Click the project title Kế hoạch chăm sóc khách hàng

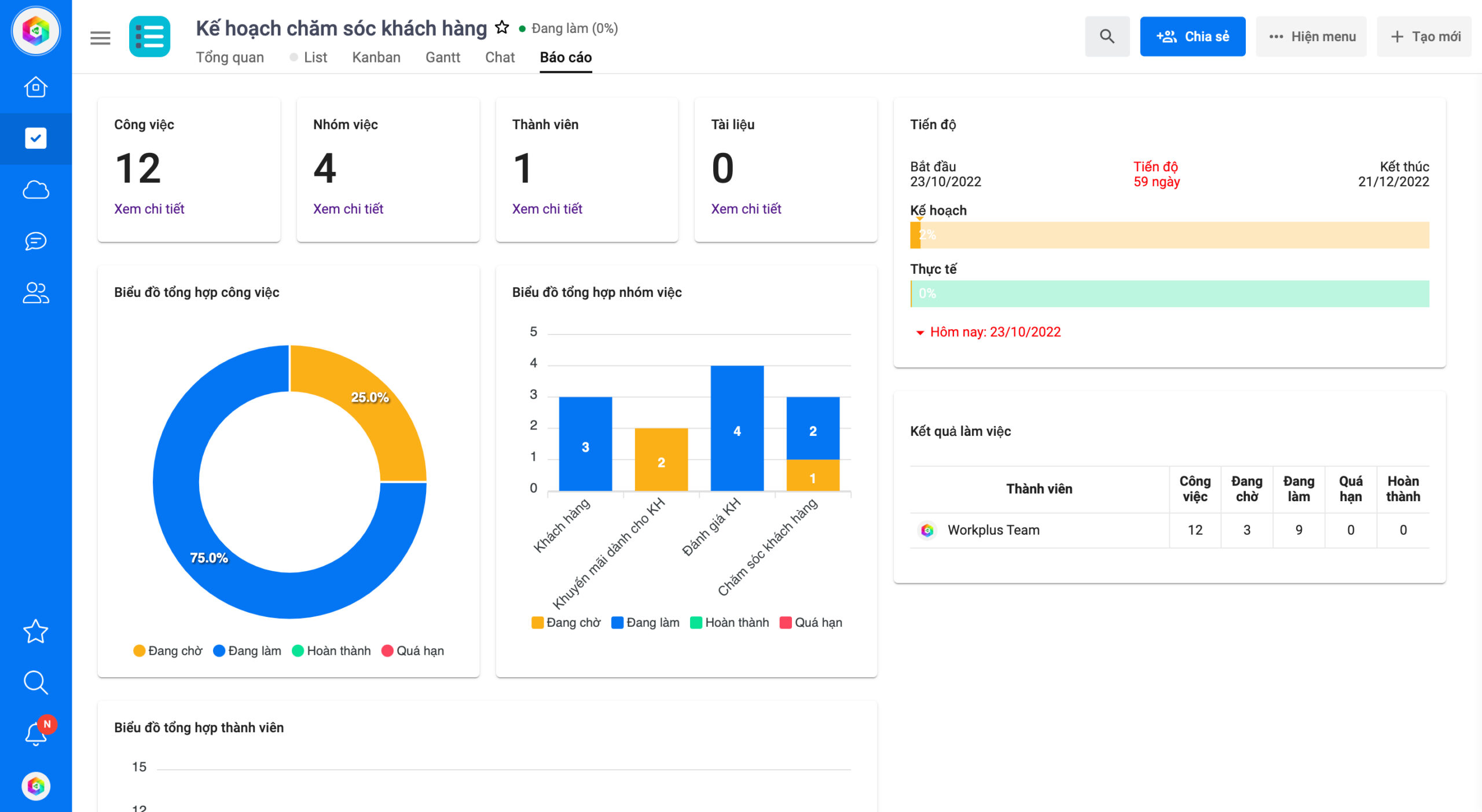coord(342,28)
